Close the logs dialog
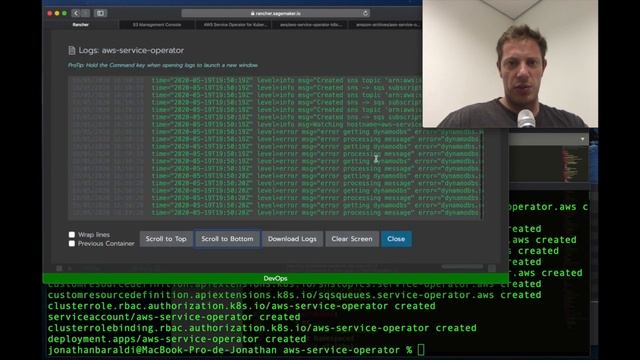Viewport: 640px width, 360px height. [x=396, y=239]
